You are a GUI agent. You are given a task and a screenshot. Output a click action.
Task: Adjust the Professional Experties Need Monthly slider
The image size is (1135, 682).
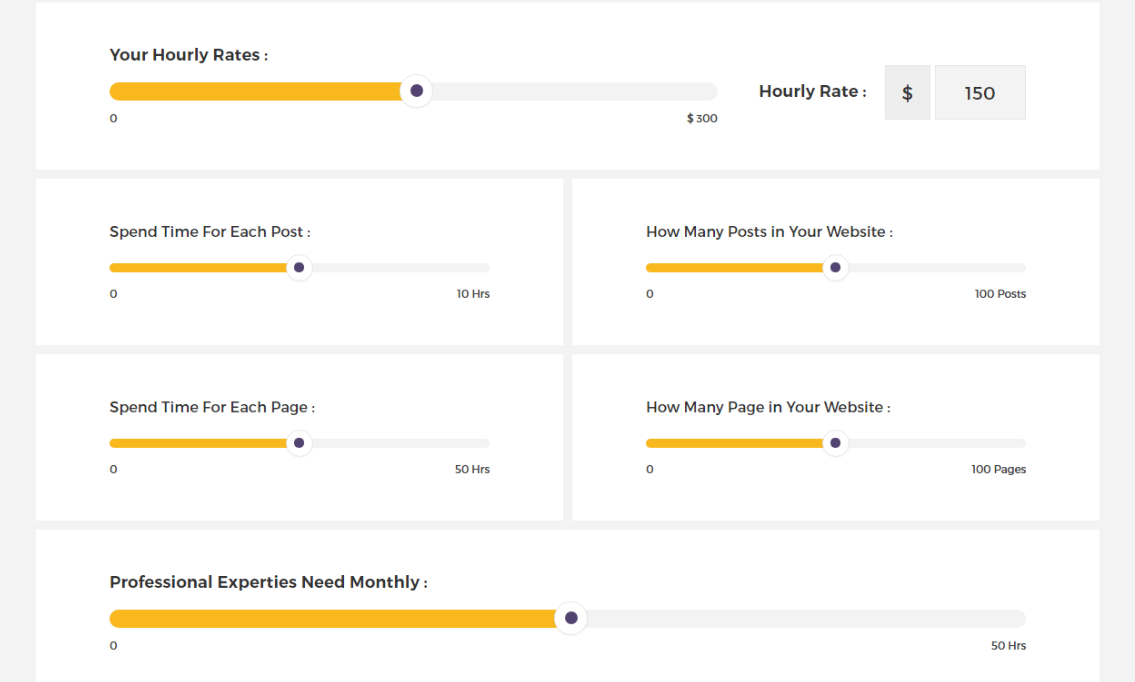pyautogui.click(x=570, y=618)
